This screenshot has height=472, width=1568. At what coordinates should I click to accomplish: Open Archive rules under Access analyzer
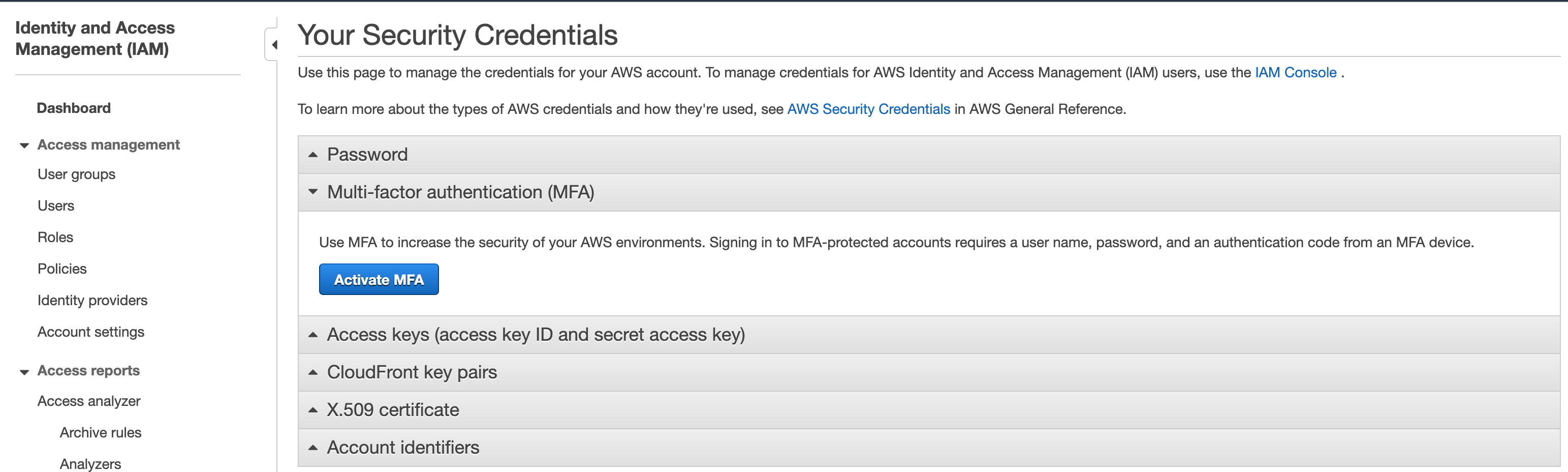point(101,432)
